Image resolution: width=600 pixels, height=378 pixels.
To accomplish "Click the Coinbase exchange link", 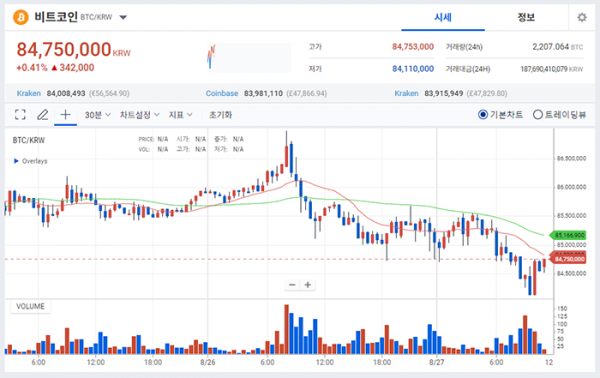I will click(222, 93).
